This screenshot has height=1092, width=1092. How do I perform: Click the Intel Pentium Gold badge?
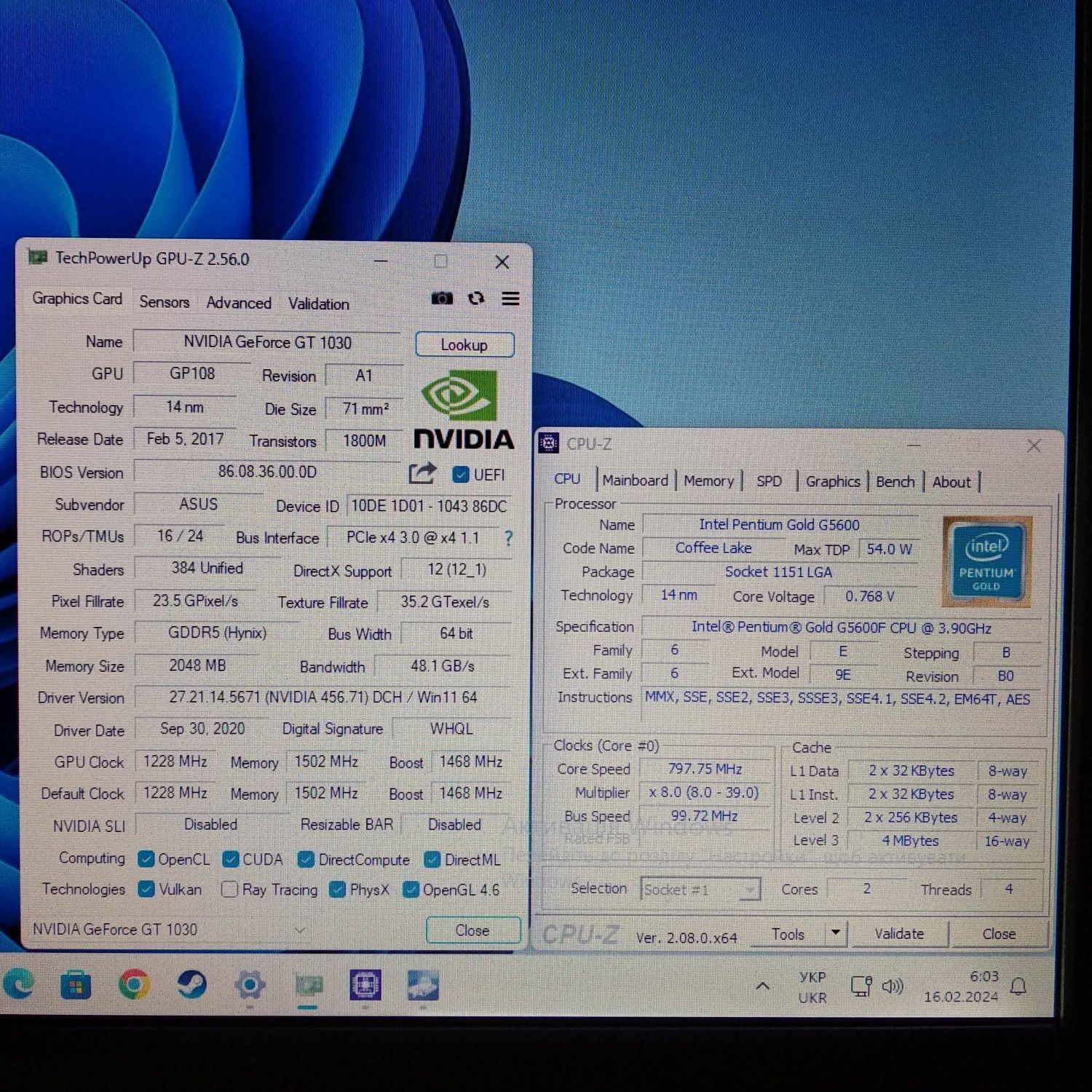[986, 561]
